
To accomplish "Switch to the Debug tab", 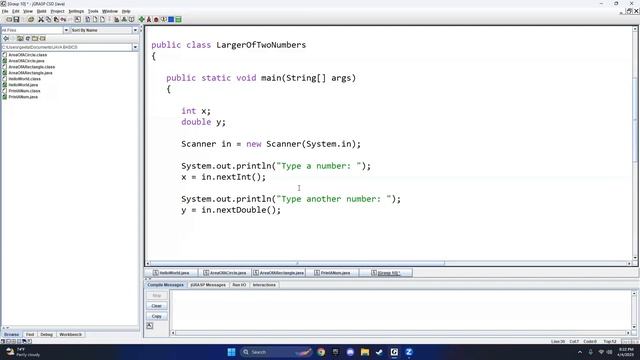I will coord(47,334).
